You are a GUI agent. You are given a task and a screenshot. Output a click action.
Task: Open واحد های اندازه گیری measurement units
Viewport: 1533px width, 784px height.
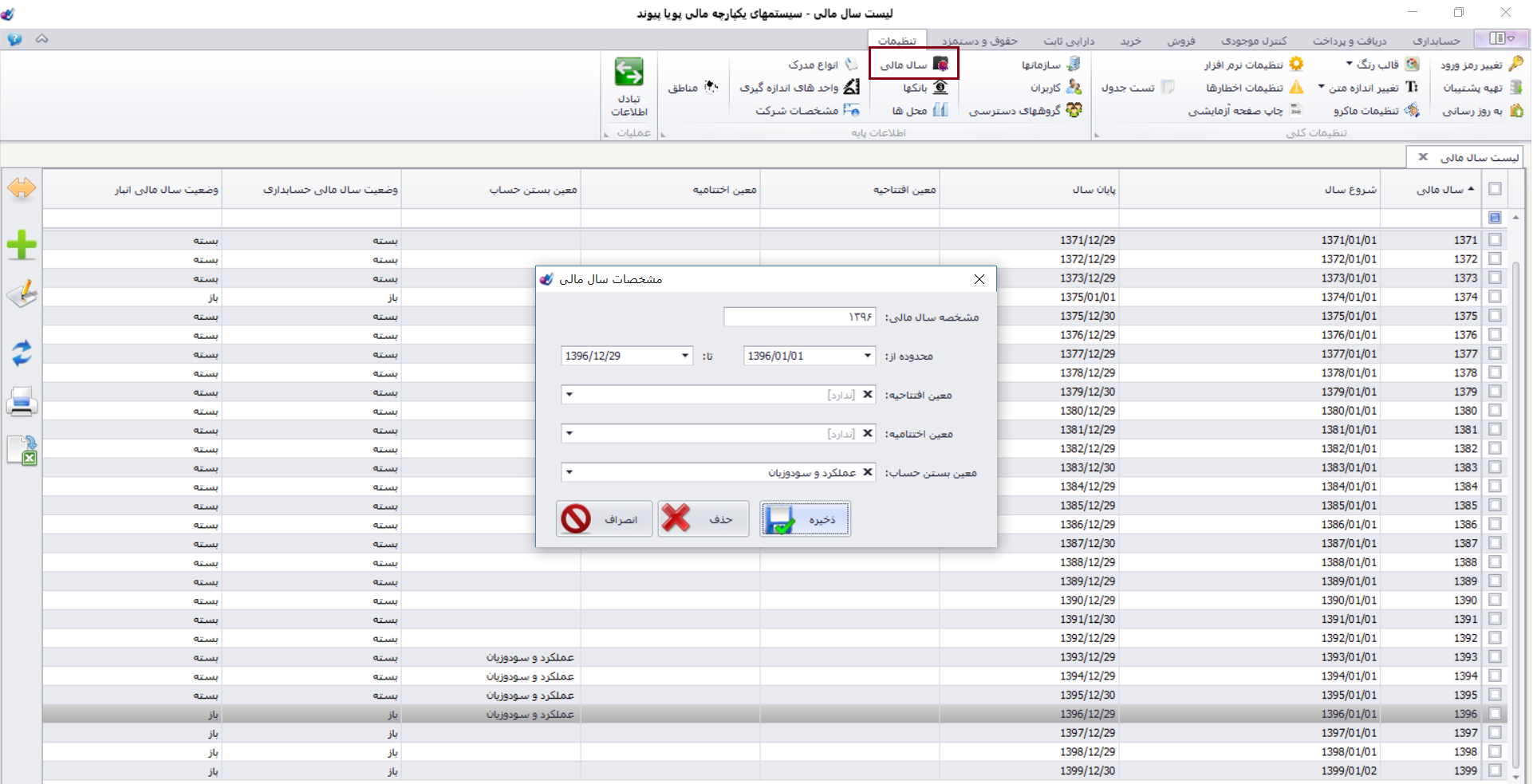tap(799, 88)
